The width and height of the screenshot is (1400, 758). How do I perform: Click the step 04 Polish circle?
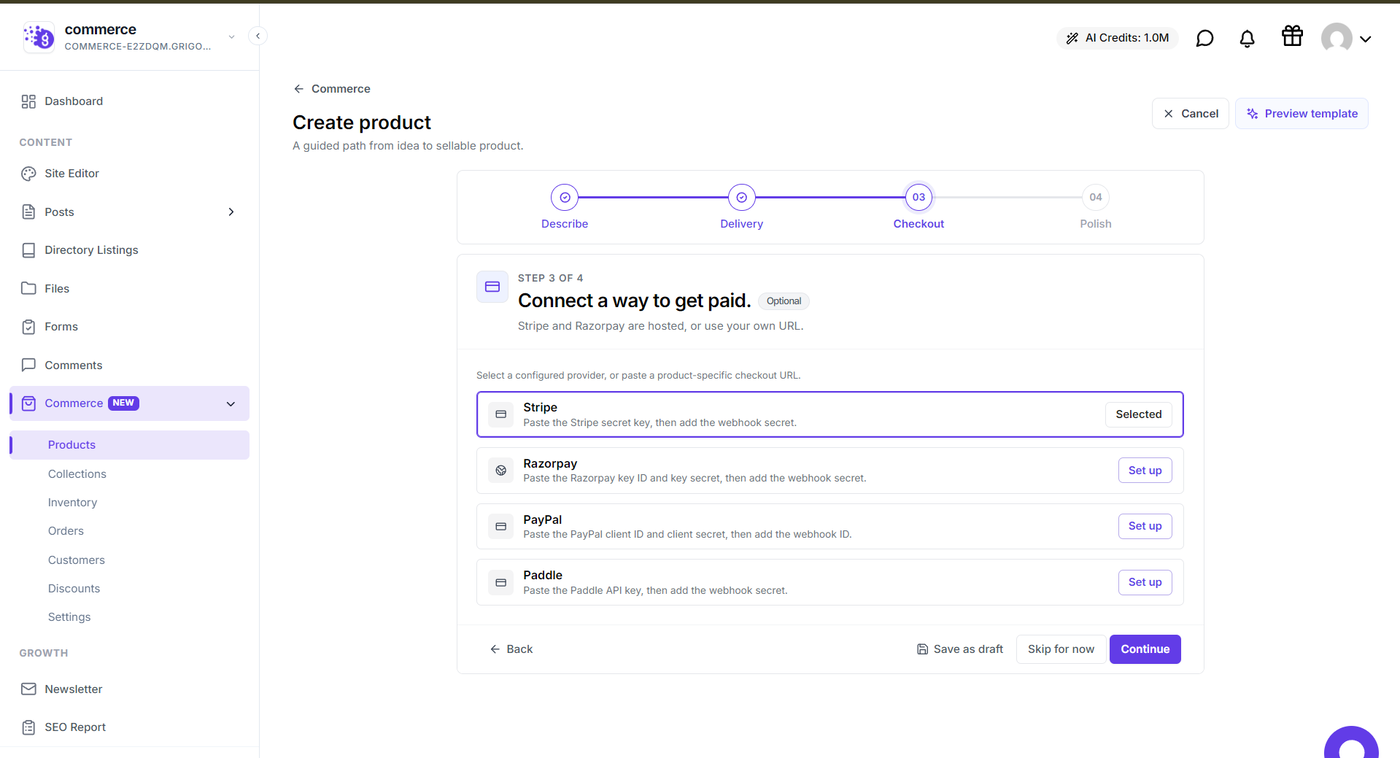pos(1095,197)
